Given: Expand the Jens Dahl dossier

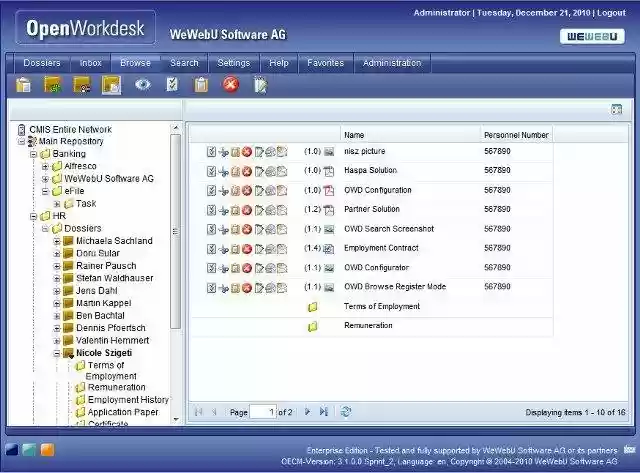Looking at the screenshot, I should click(57, 291).
